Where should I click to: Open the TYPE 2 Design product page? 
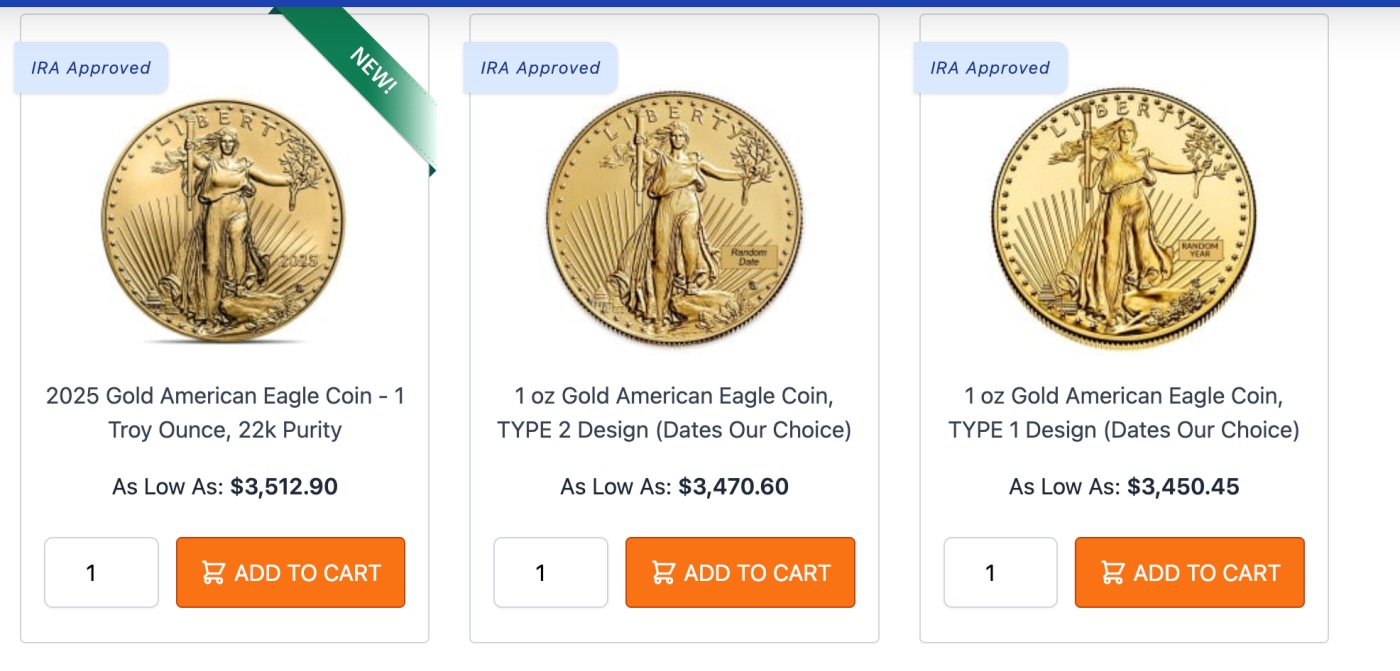point(676,411)
